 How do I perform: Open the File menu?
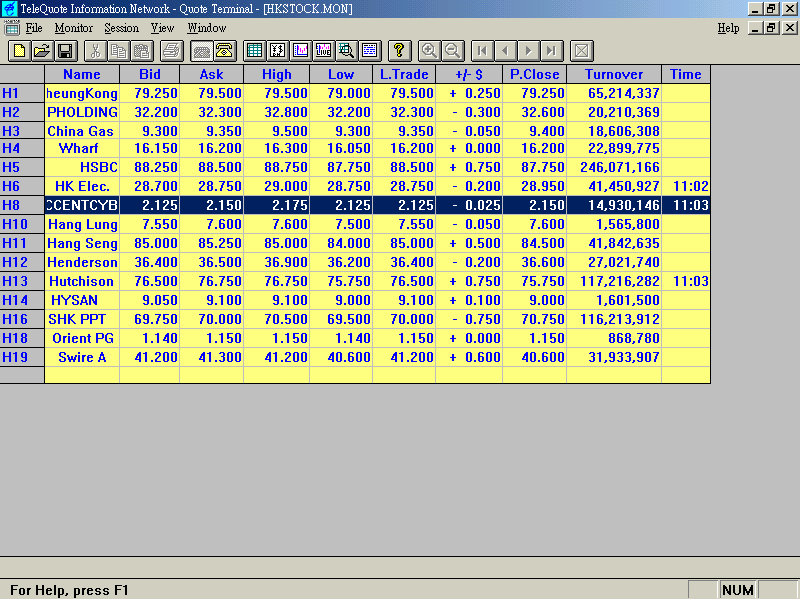click(34, 28)
